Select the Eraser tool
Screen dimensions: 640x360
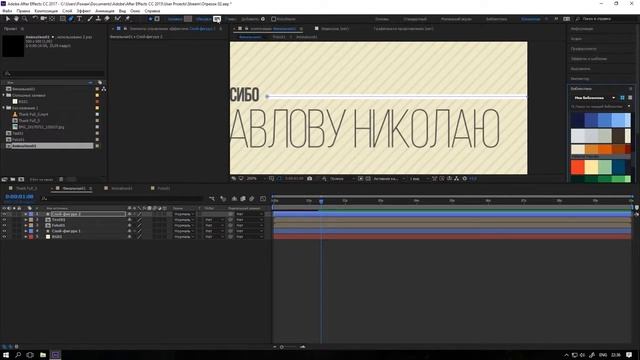[x=107, y=19]
